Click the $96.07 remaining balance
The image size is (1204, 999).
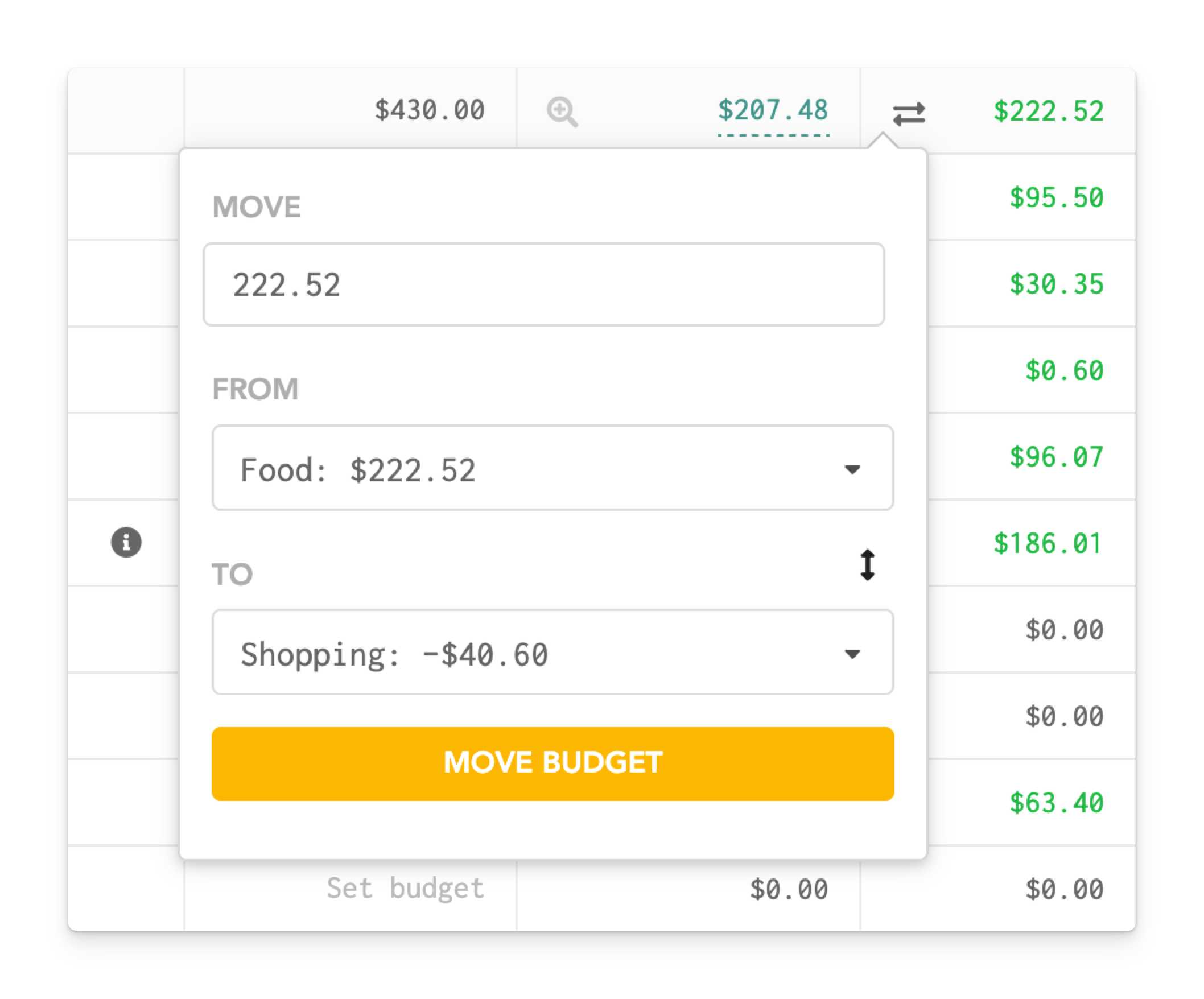[x=1056, y=457]
